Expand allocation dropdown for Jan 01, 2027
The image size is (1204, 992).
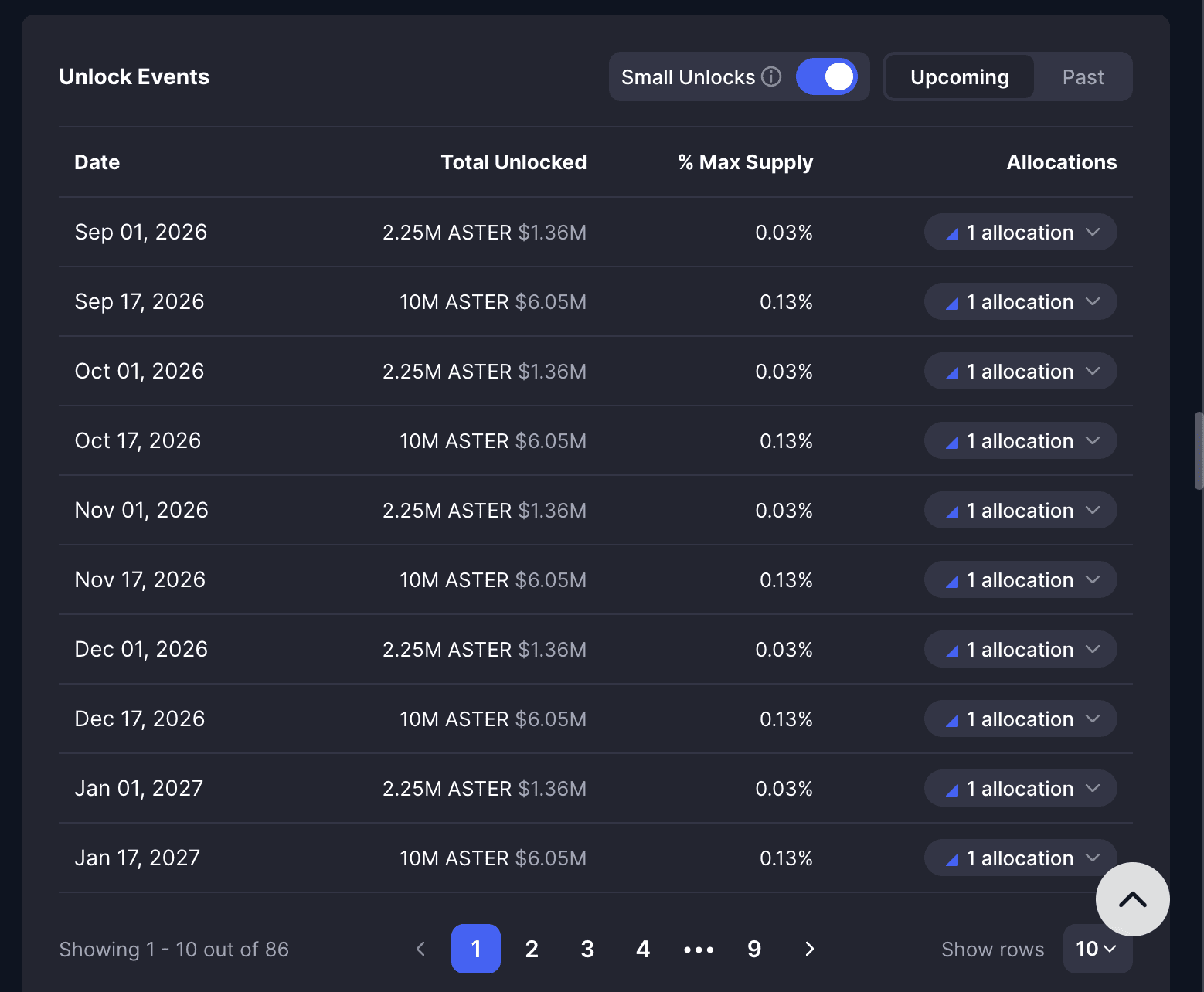pos(1020,788)
